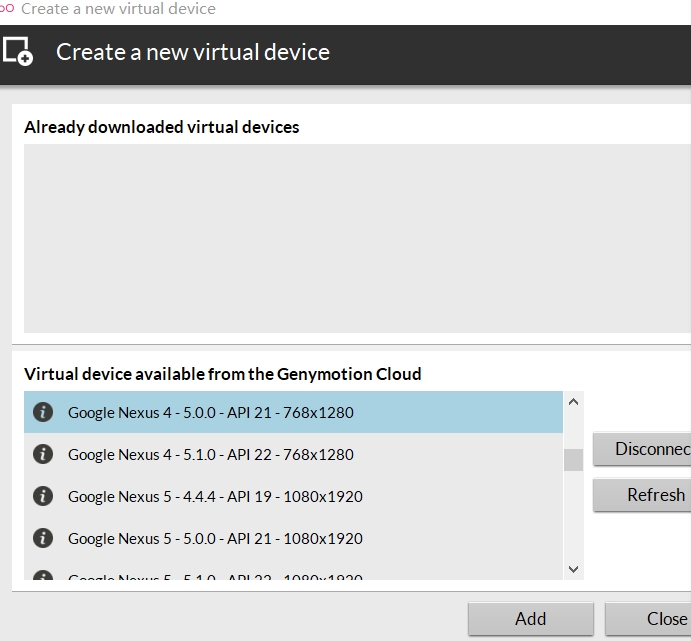Click info icon for Nexus 4 5.0.0
Image resolution: width=691 pixels, height=641 pixels.
click(43, 412)
